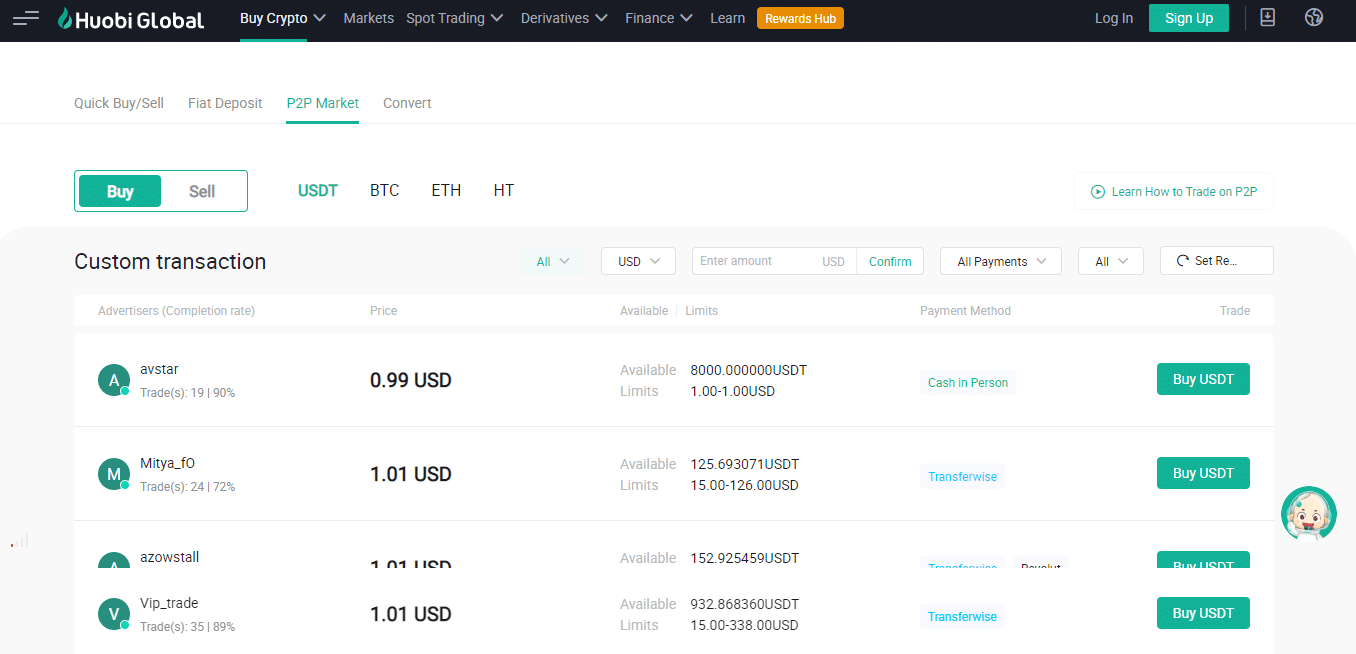Expand the Spot Trading menu
Screen dimensions: 1356x654
pyautogui.click(x=455, y=18)
